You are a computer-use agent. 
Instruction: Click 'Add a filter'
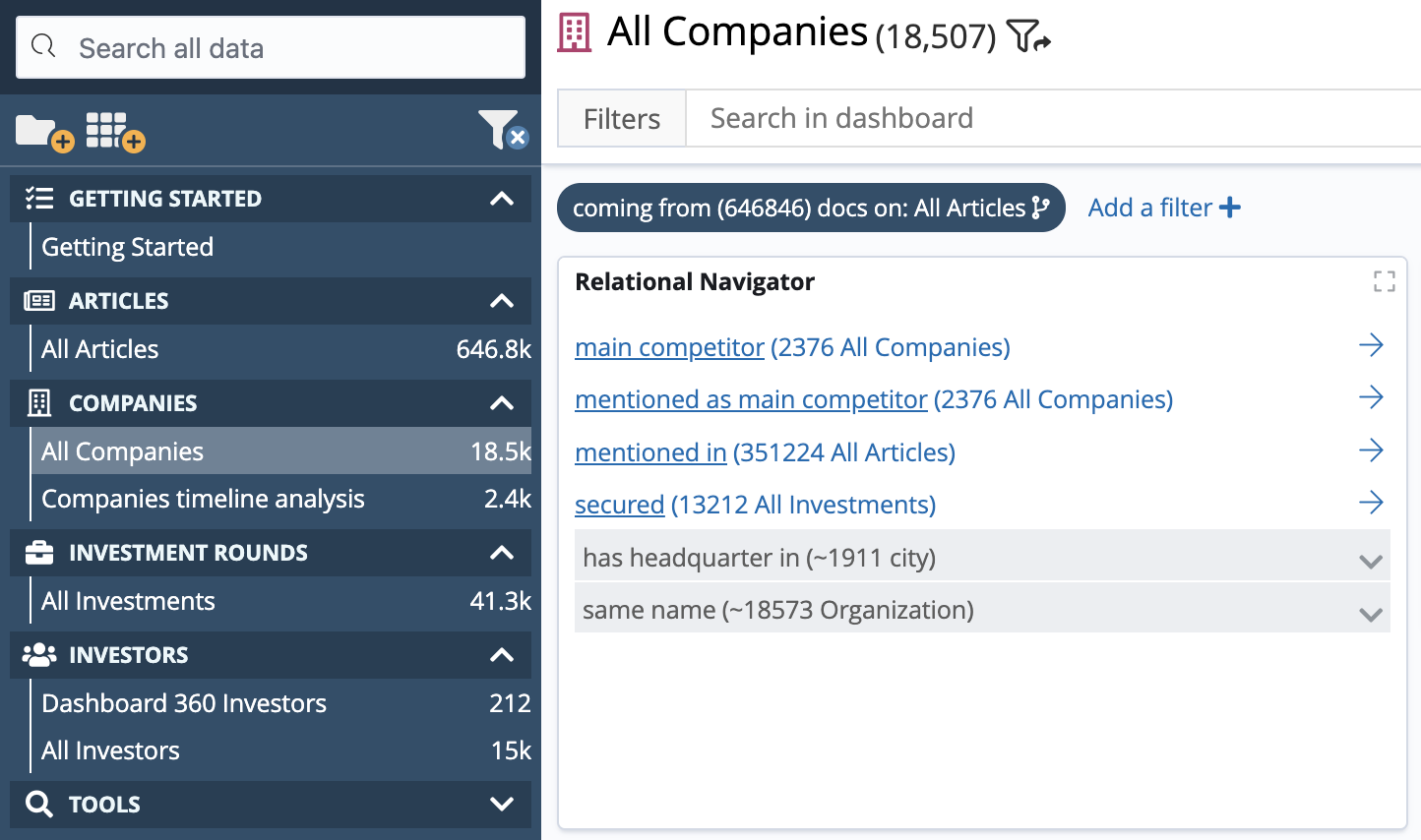[x=1164, y=208]
